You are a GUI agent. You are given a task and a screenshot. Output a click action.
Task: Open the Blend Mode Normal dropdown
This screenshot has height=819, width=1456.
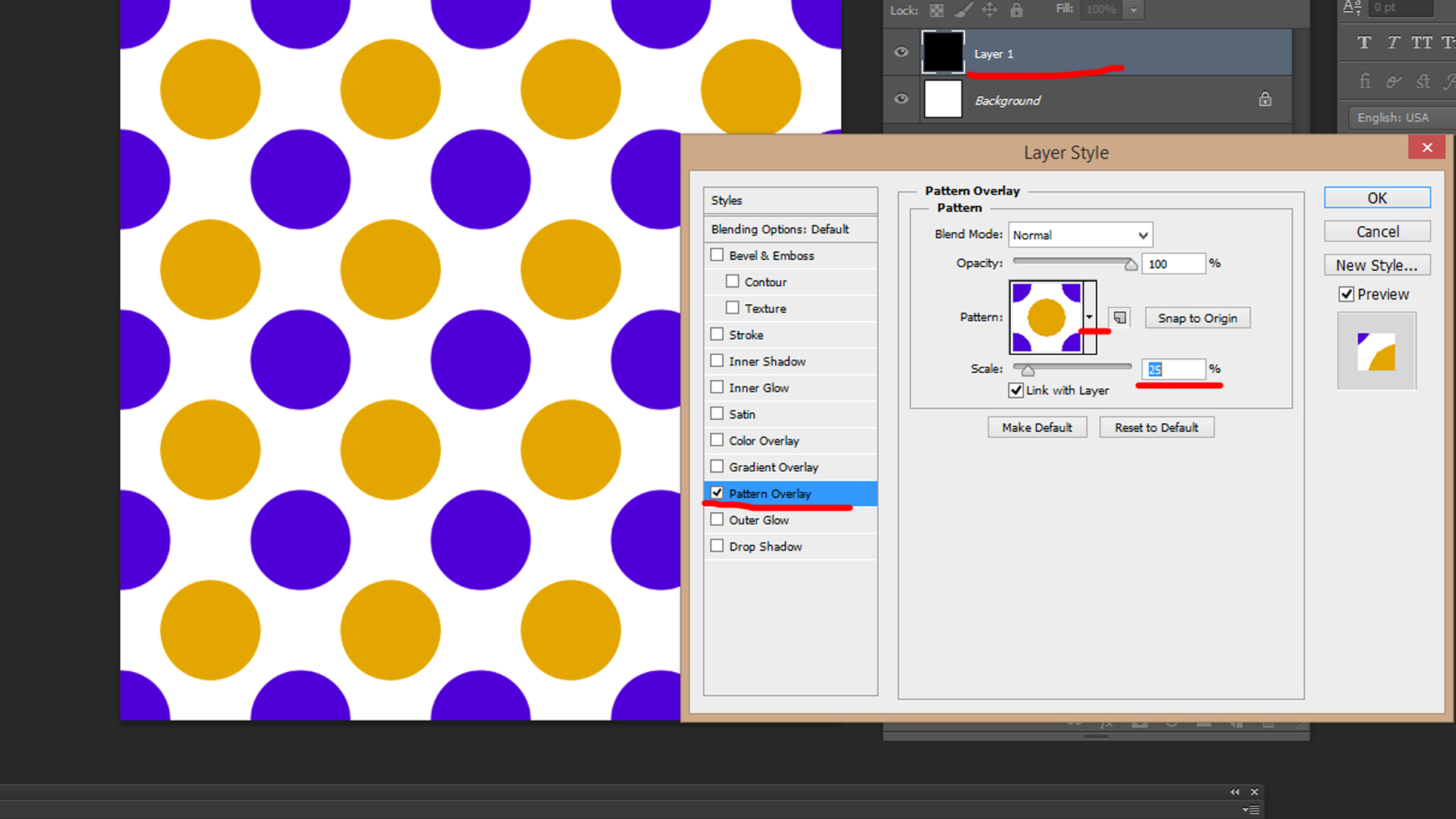point(1080,235)
